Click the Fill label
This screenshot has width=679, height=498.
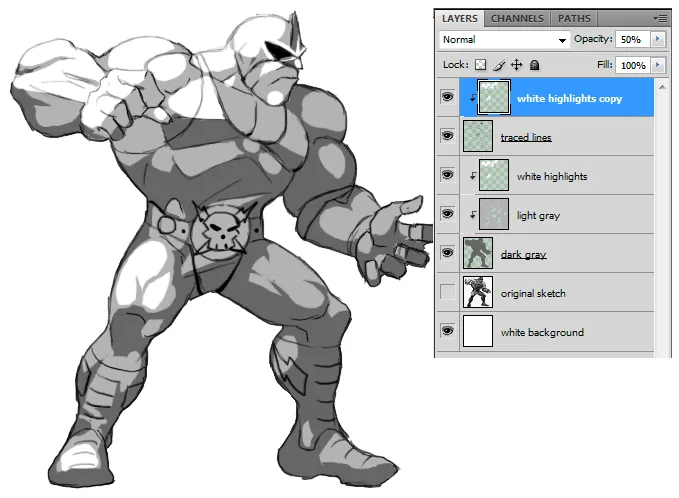[x=605, y=65]
